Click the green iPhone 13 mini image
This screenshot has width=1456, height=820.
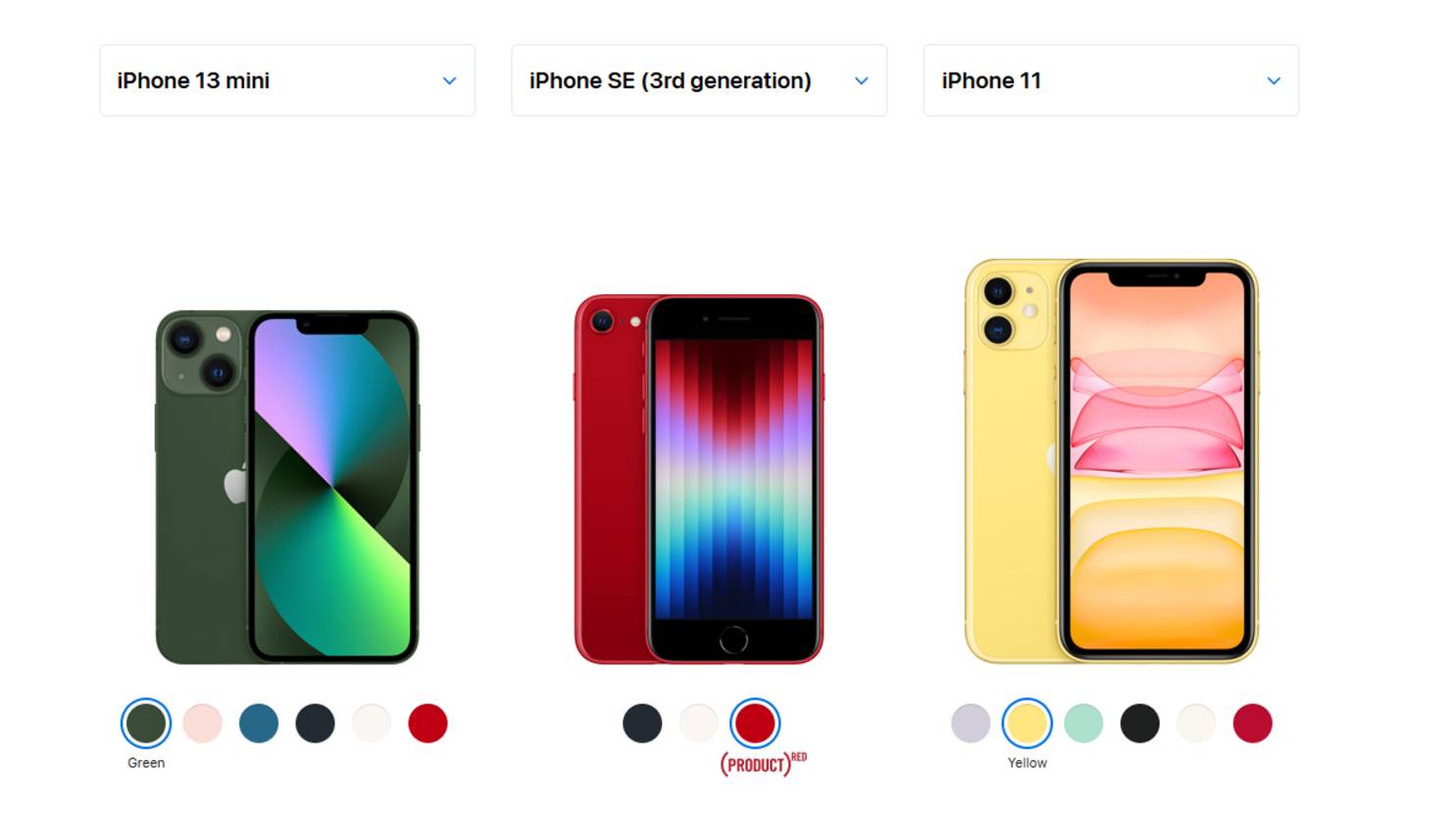287,487
